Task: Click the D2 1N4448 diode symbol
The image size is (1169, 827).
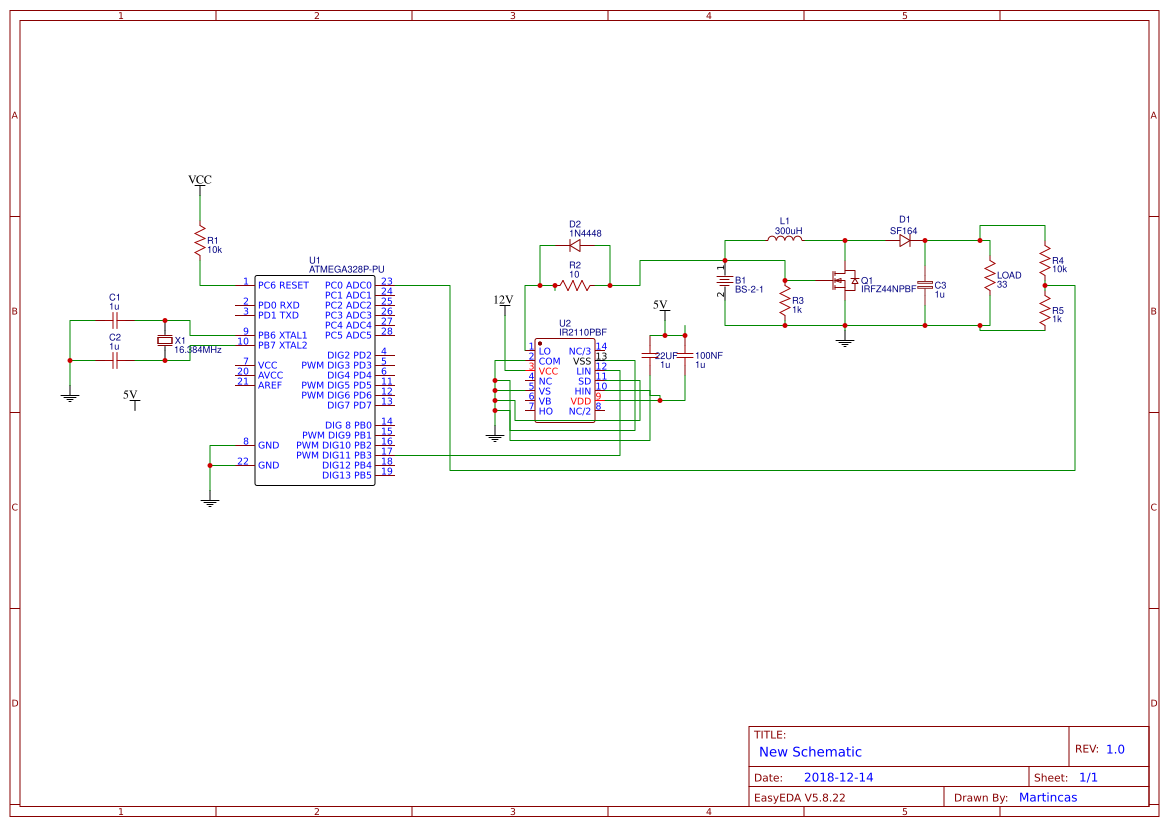Action: click(x=575, y=245)
